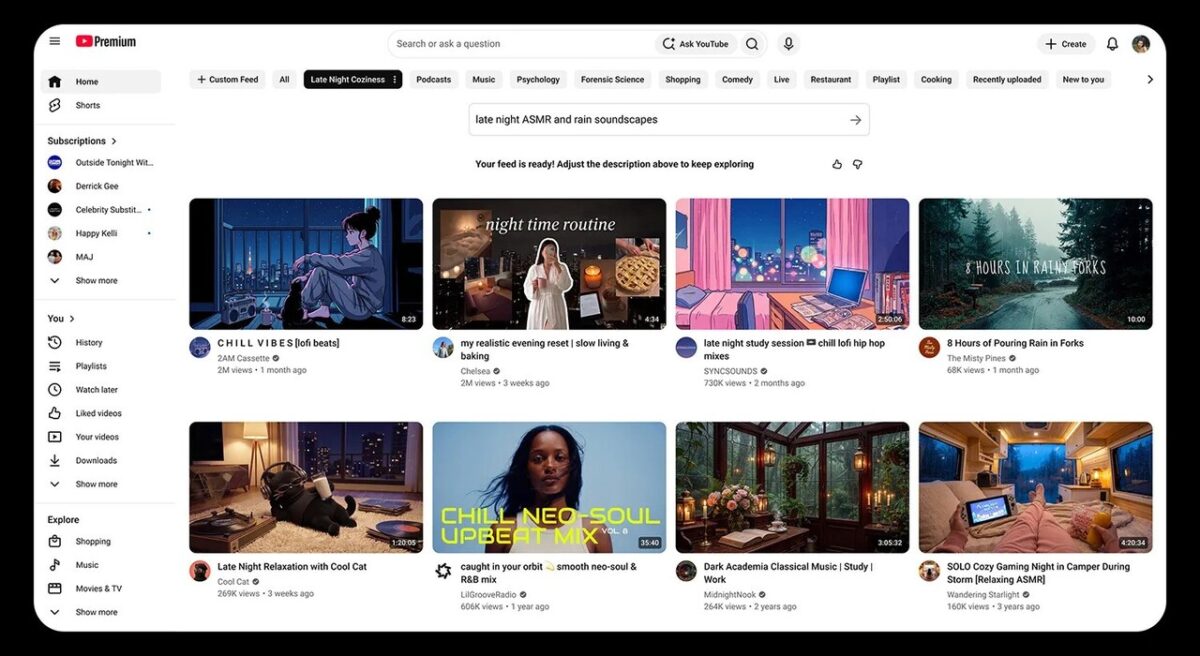The image size is (1200, 656).
Task: Open SOLO Cozy Gaming Night video title
Action: [x=1038, y=573]
